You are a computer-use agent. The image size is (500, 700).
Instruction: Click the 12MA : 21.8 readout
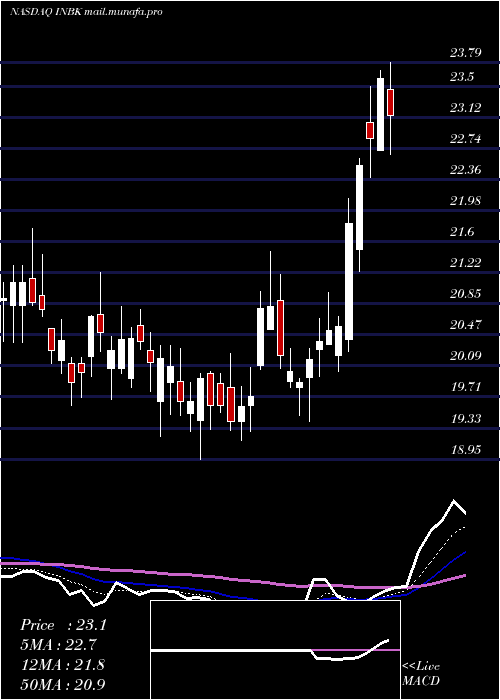tap(63, 664)
